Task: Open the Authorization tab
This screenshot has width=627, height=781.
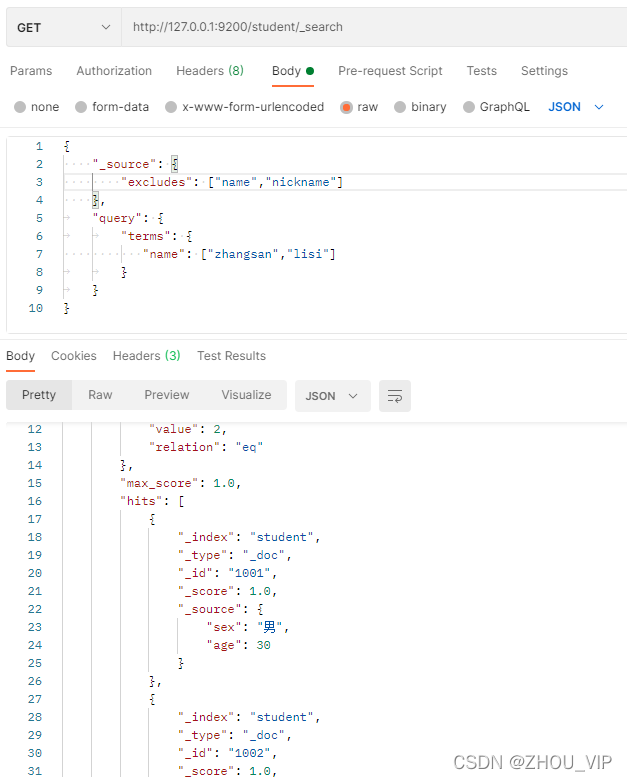Action: click(114, 71)
